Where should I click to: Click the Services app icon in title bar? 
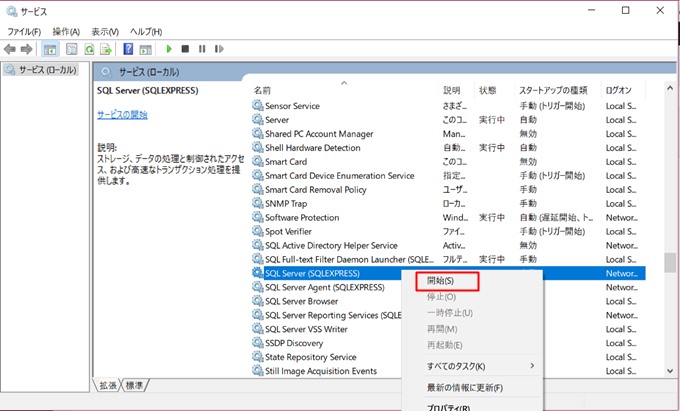click(12, 11)
